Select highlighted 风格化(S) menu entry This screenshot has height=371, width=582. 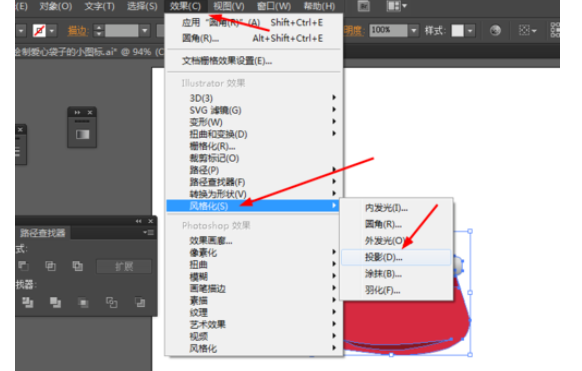[x=253, y=206]
